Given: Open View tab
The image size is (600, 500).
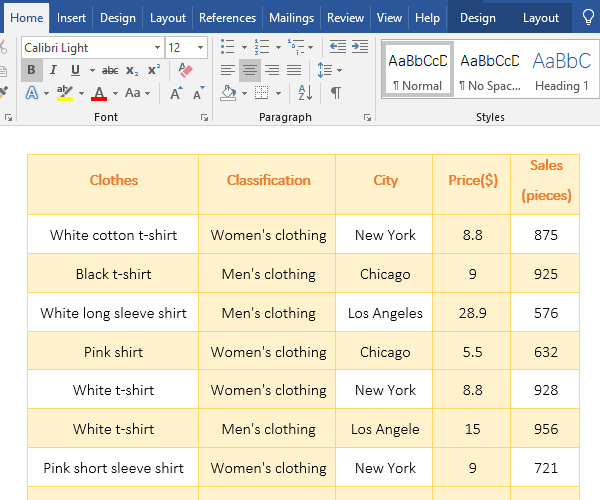Looking at the screenshot, I should tap(389, 18).
